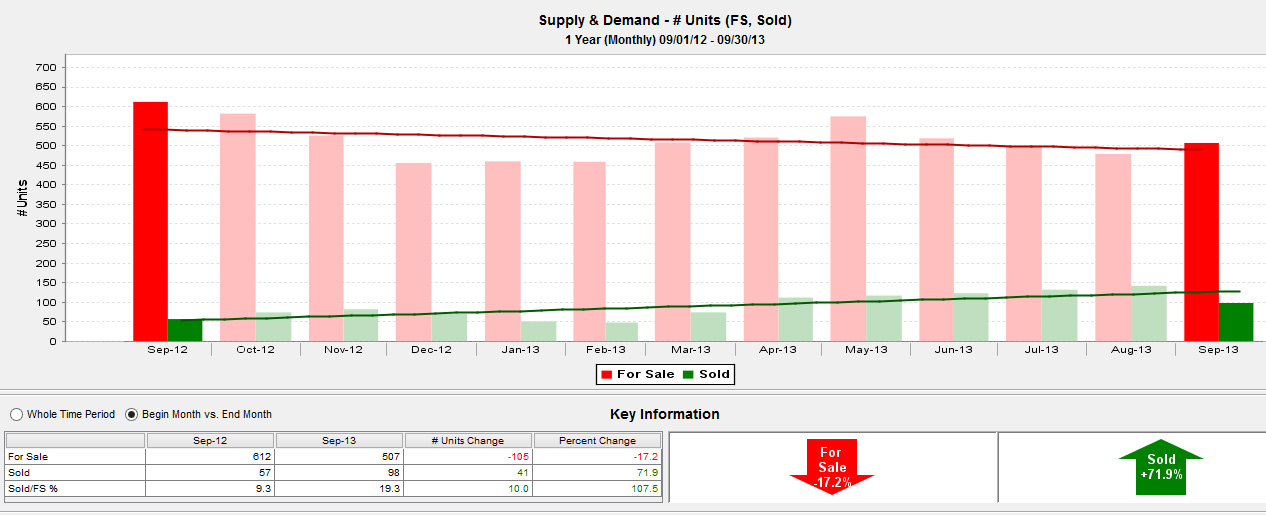The height and width of the screenshot is (515, 1266).
Task: Click the For Sale row's 612 value cell
Action: [x=210, y=456]
